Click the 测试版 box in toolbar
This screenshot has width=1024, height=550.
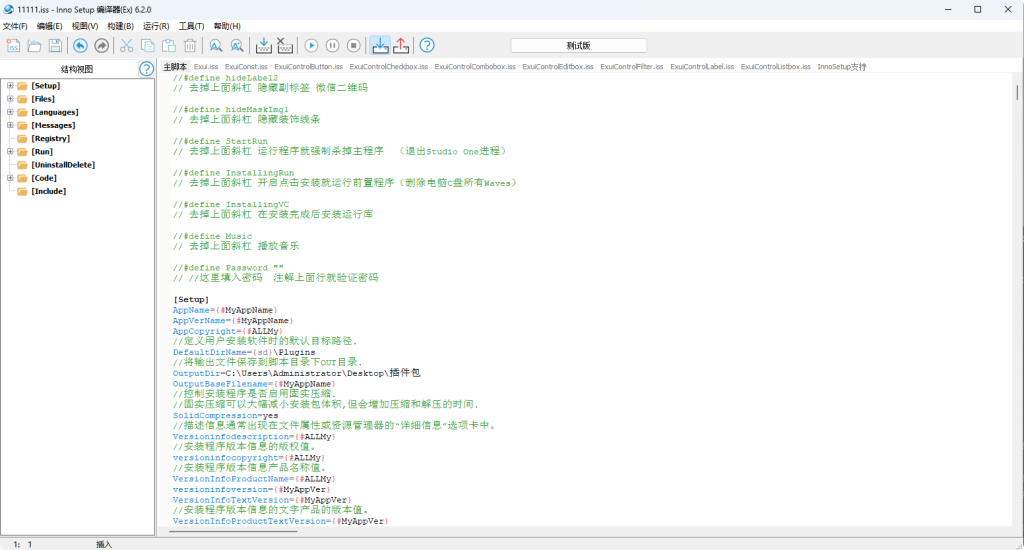click(x=579, y=46)
